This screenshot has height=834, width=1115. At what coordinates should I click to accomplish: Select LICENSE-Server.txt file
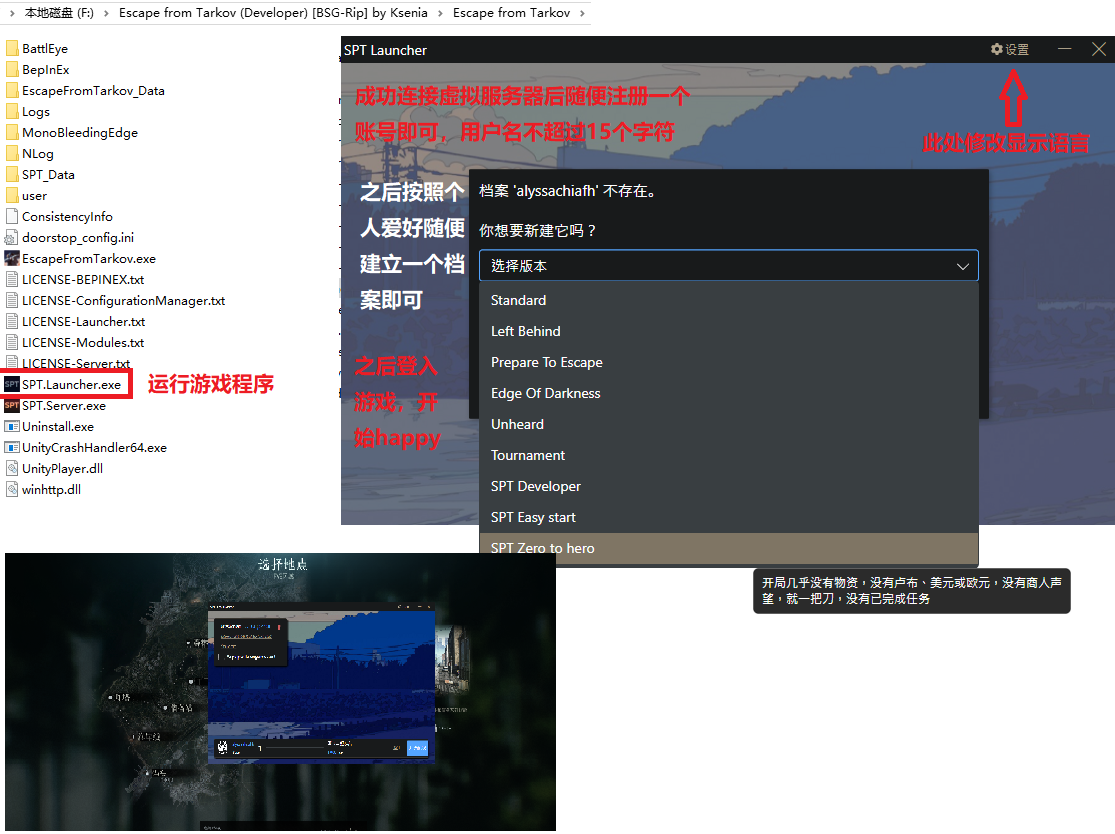(68, 363)
